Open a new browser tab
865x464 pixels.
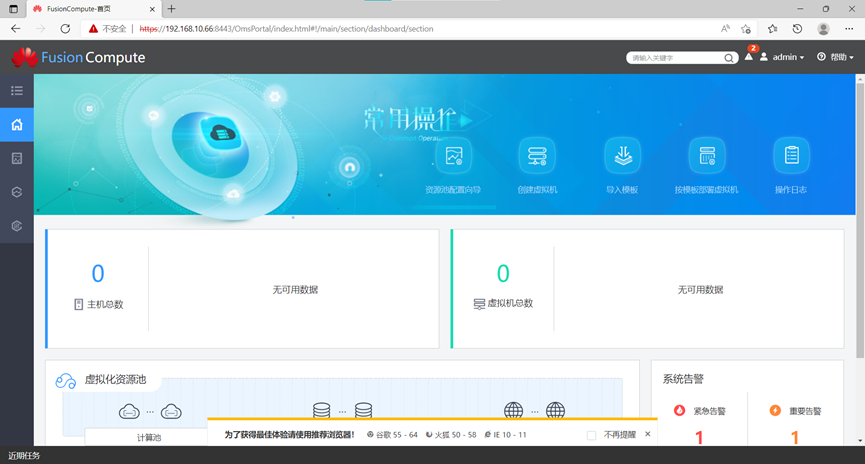click(x=172, y=9)
